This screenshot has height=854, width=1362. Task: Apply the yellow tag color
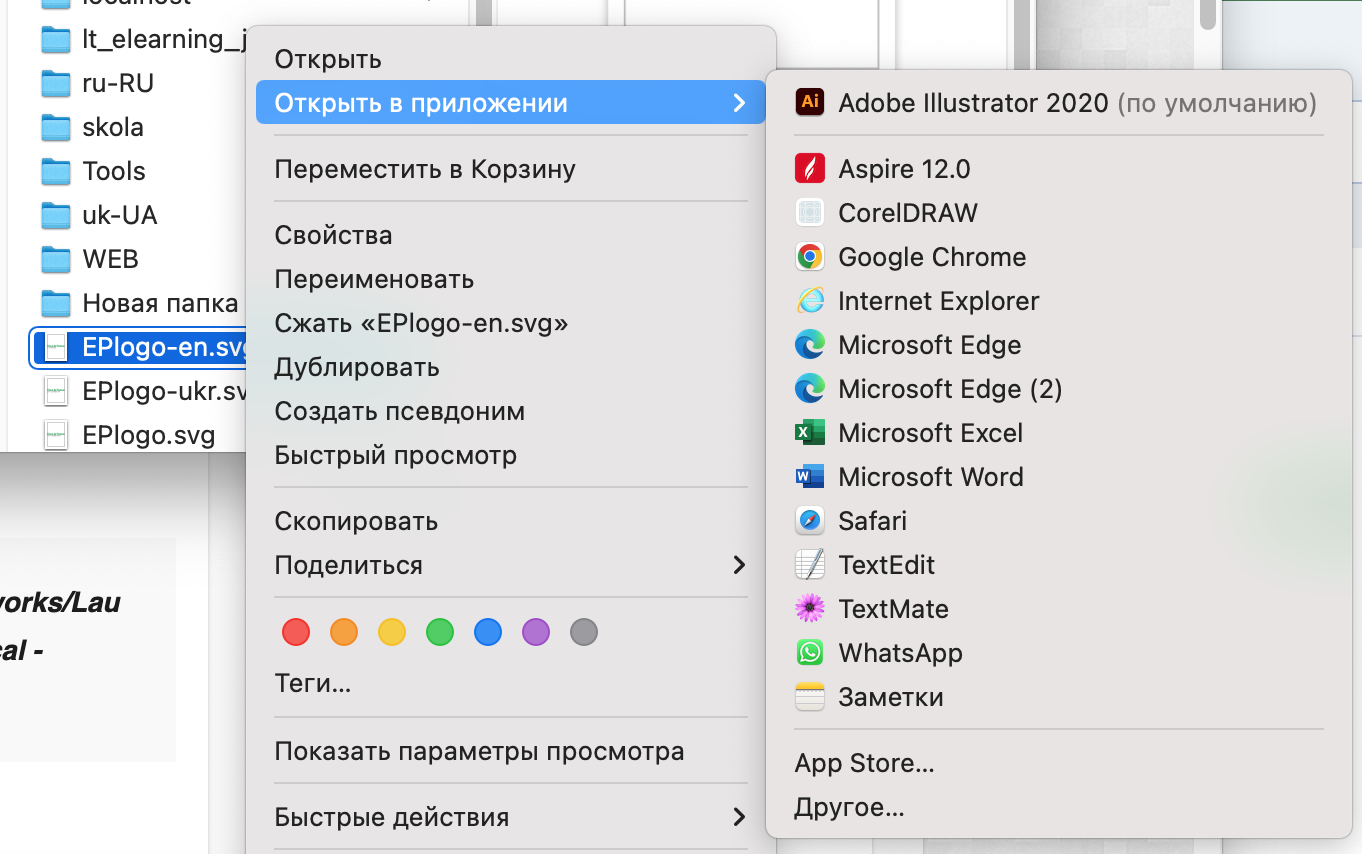click(x=392, y=632)
